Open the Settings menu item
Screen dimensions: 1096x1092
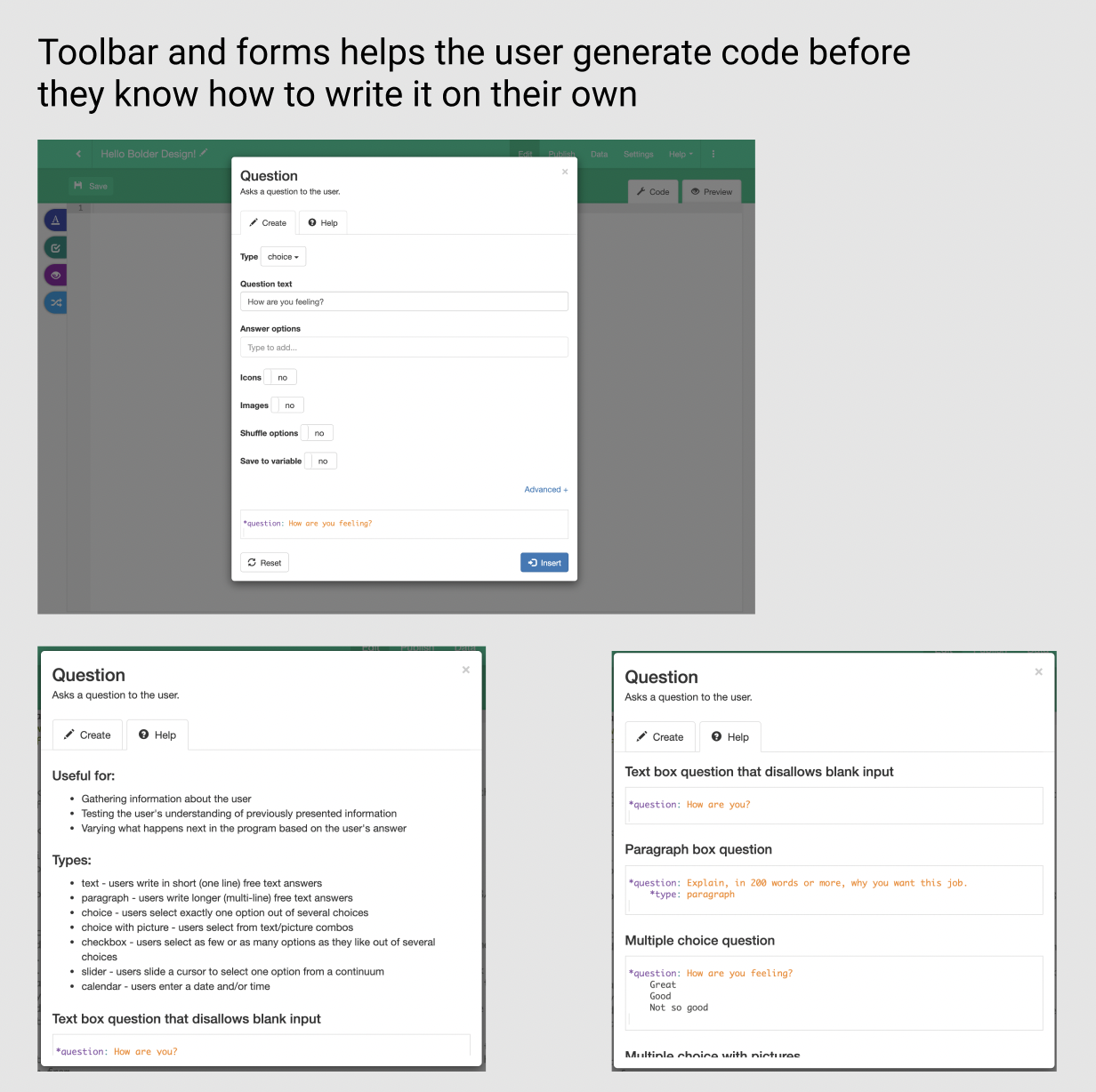(x=638, y=155)
